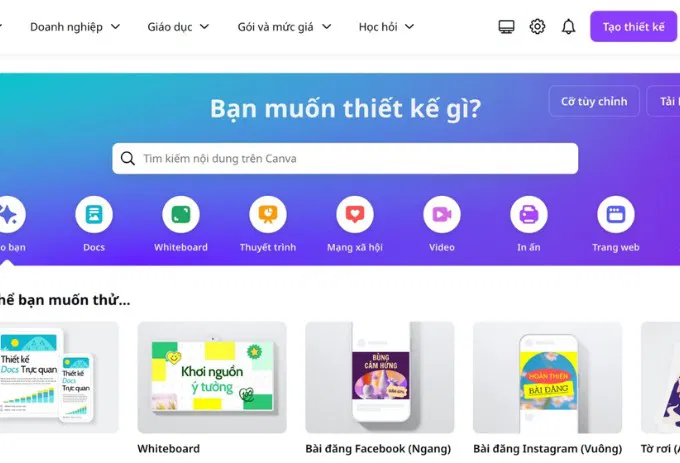Click the desktop app monitor icon

pyautogui.click(x=506, y=27)
